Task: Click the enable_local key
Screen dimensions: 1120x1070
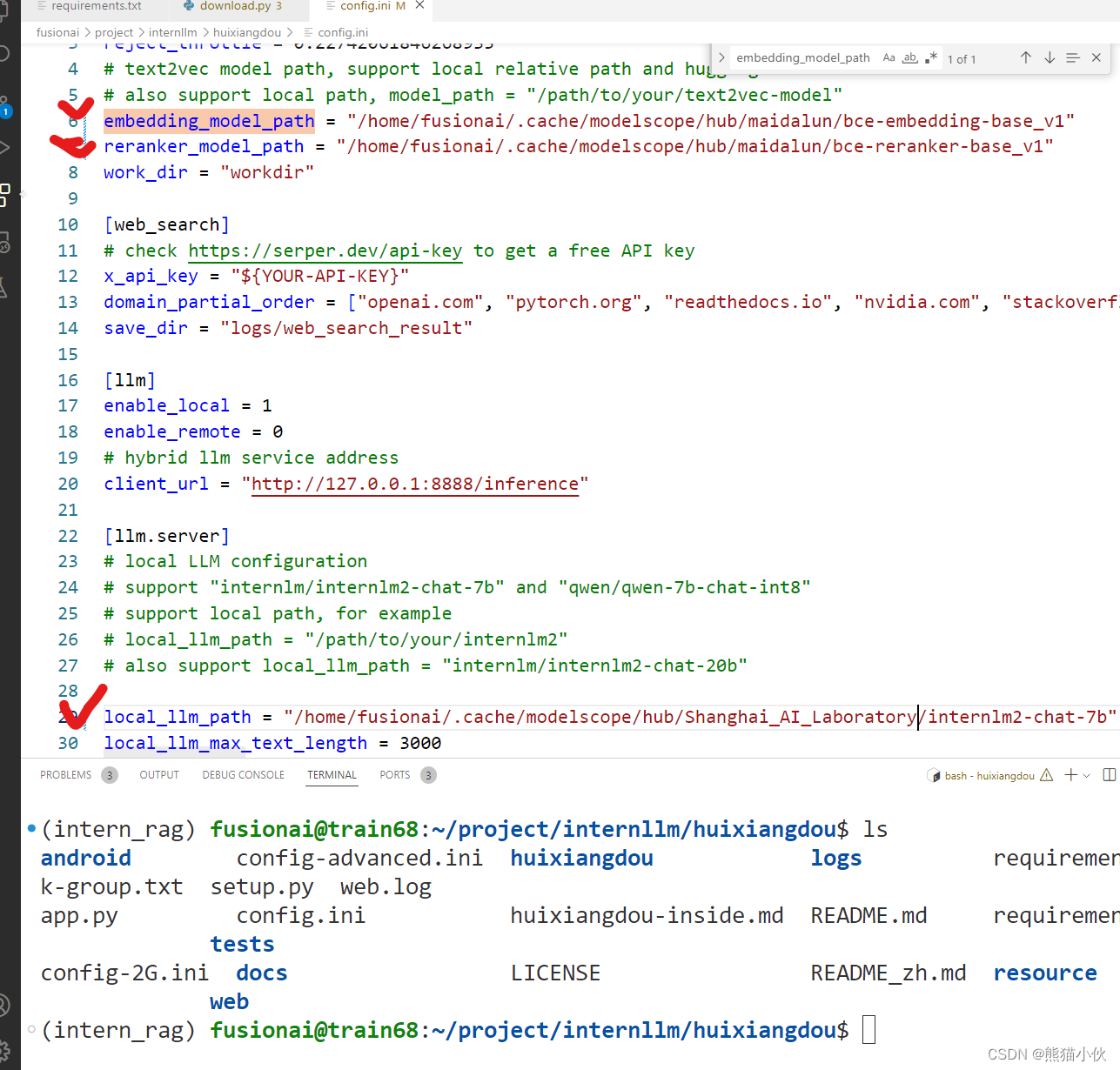Action: click(166, 405)
